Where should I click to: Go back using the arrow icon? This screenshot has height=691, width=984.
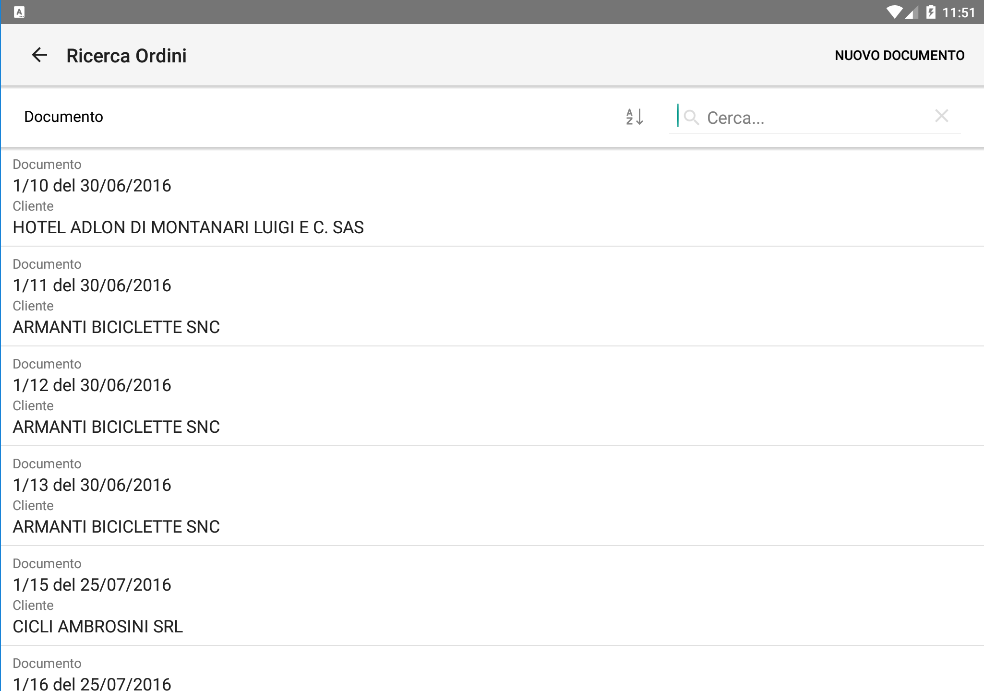pos(39,55)
